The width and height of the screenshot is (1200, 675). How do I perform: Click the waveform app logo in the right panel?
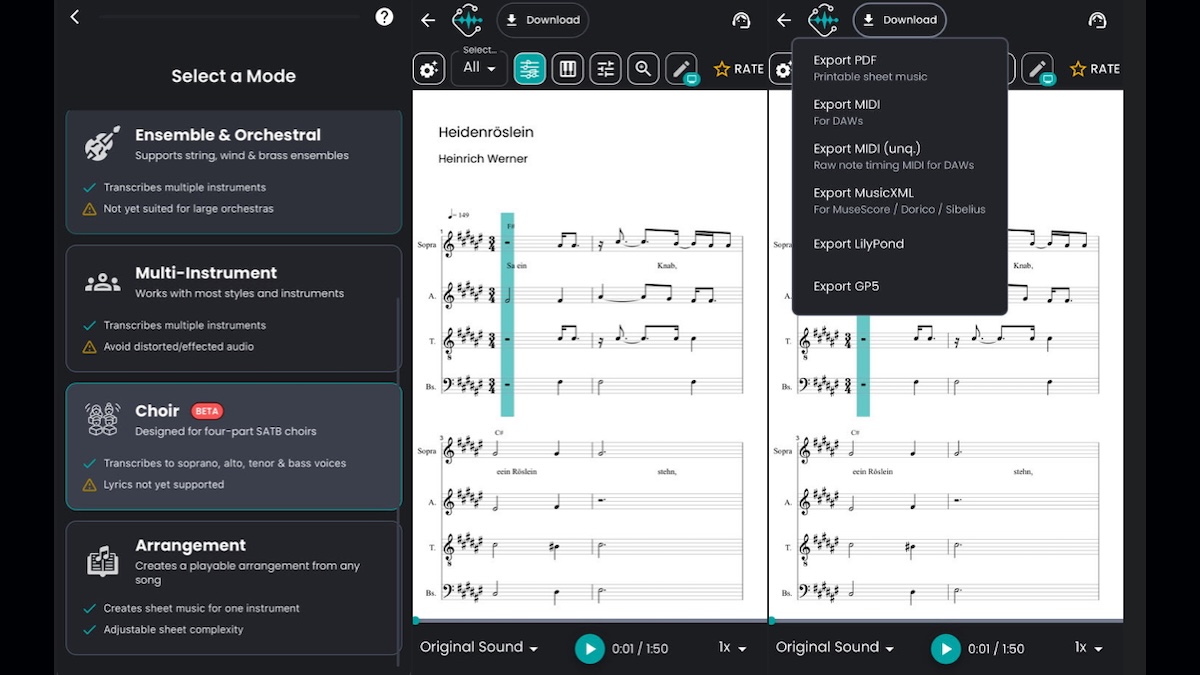pyautogui.click(x=823, y=20)
